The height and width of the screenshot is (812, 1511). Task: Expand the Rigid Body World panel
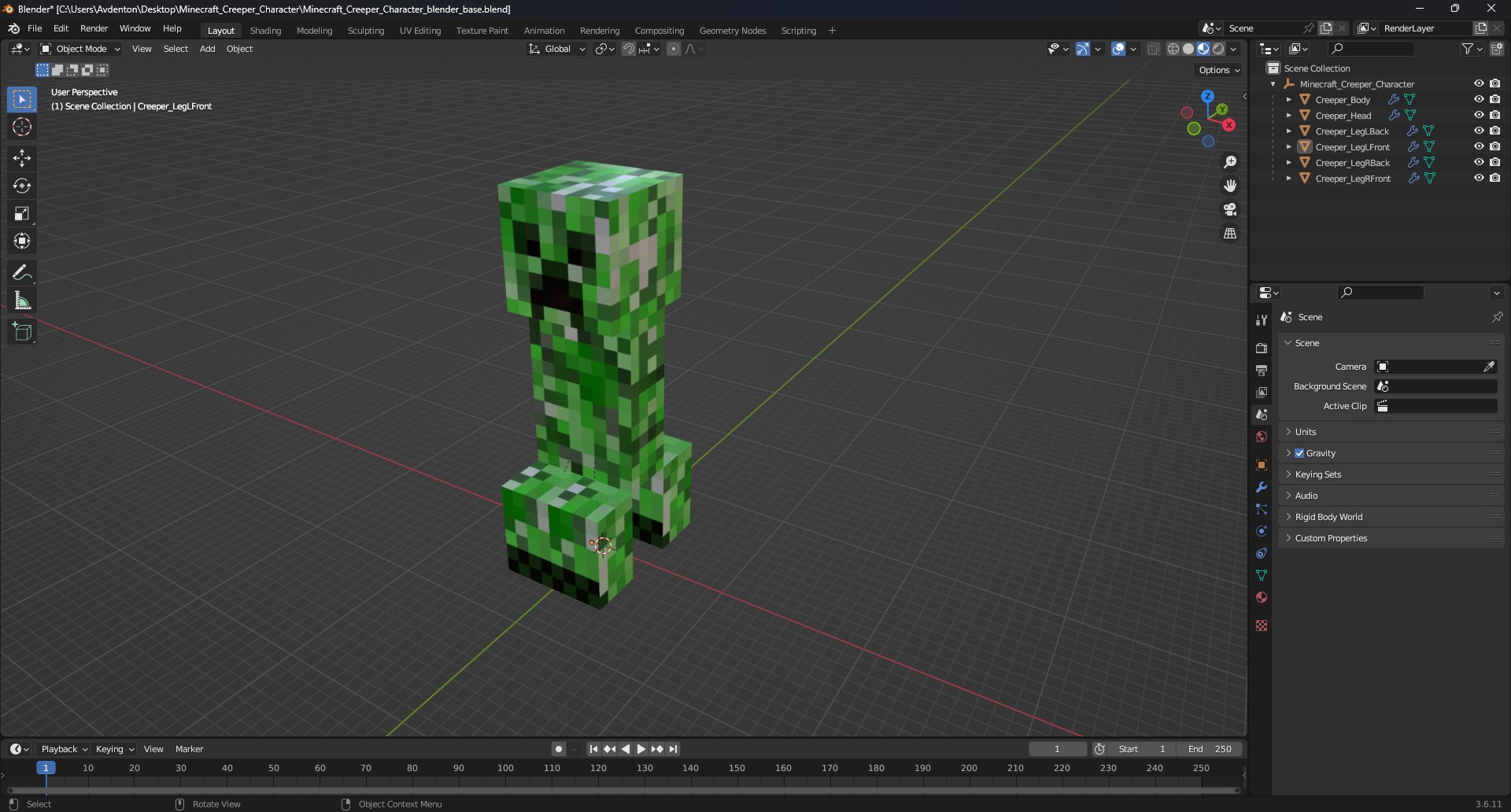[1391, 517]
